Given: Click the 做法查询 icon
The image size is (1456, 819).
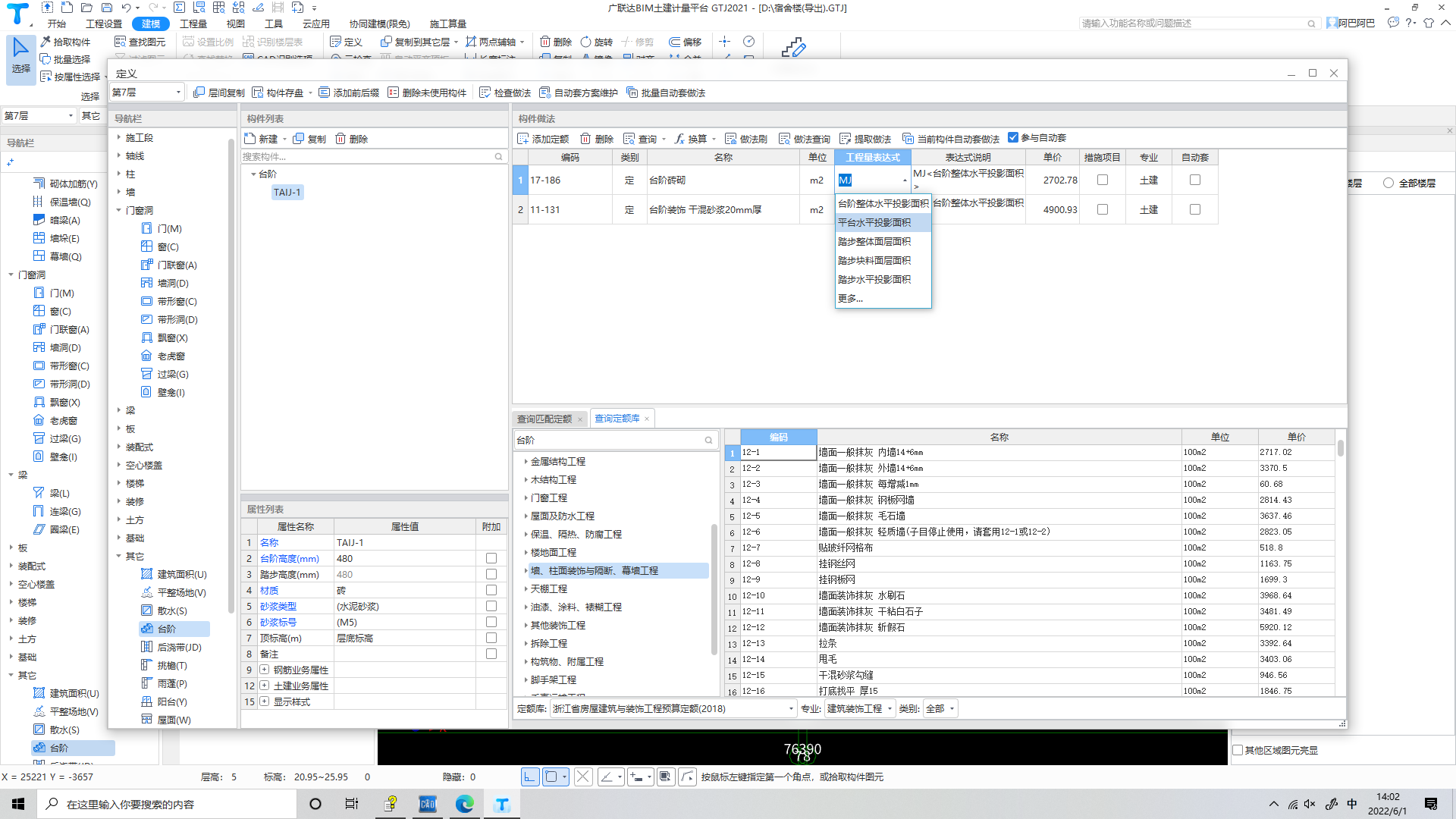Looking at the screenshot, I should pyautogui.click(x=784, y=139).
